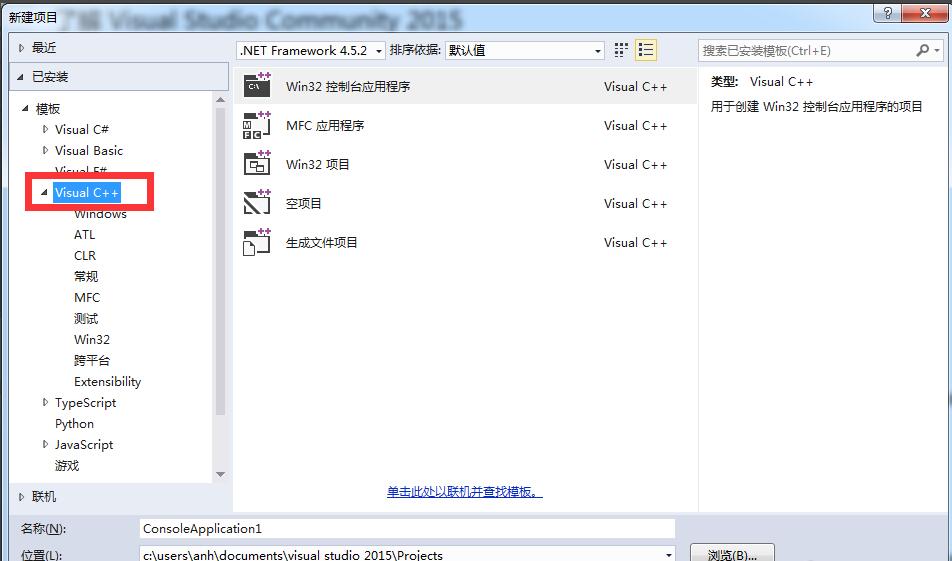Select the TypeScript tree label
The image size is (952, 561).
(x=85, y=403)
